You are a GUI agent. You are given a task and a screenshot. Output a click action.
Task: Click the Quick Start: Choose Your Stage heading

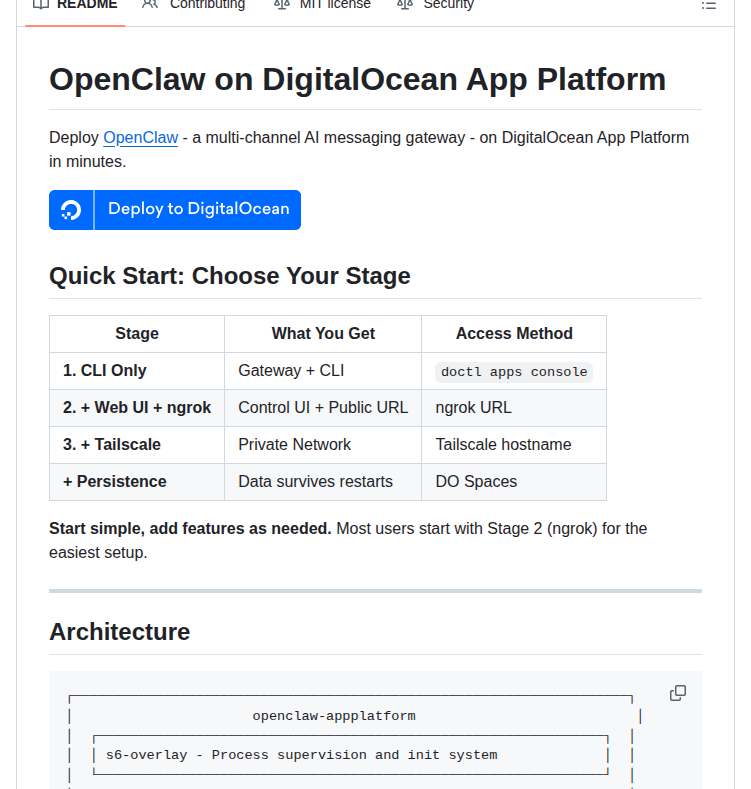click(x=230, y=276)
